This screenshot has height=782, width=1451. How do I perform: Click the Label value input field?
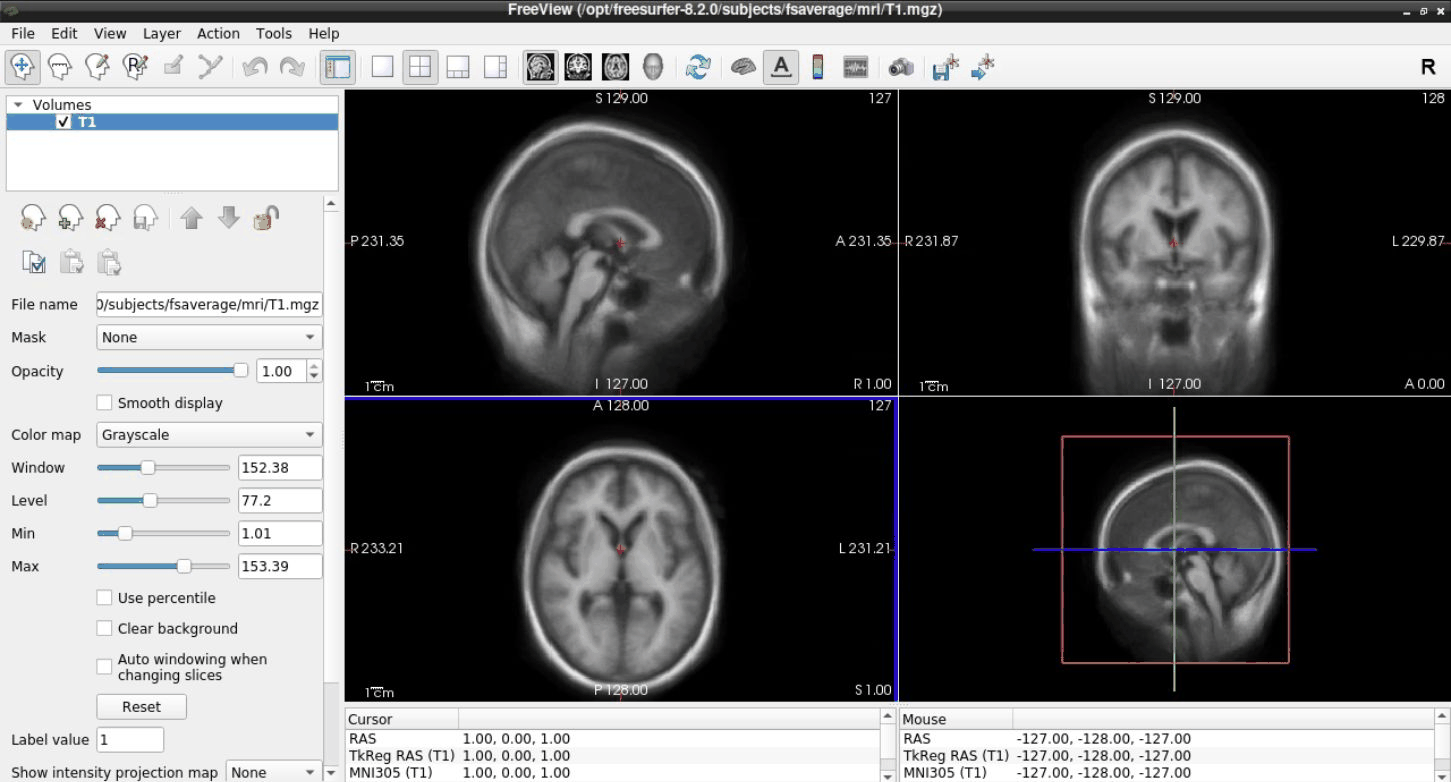click(130, 740)
